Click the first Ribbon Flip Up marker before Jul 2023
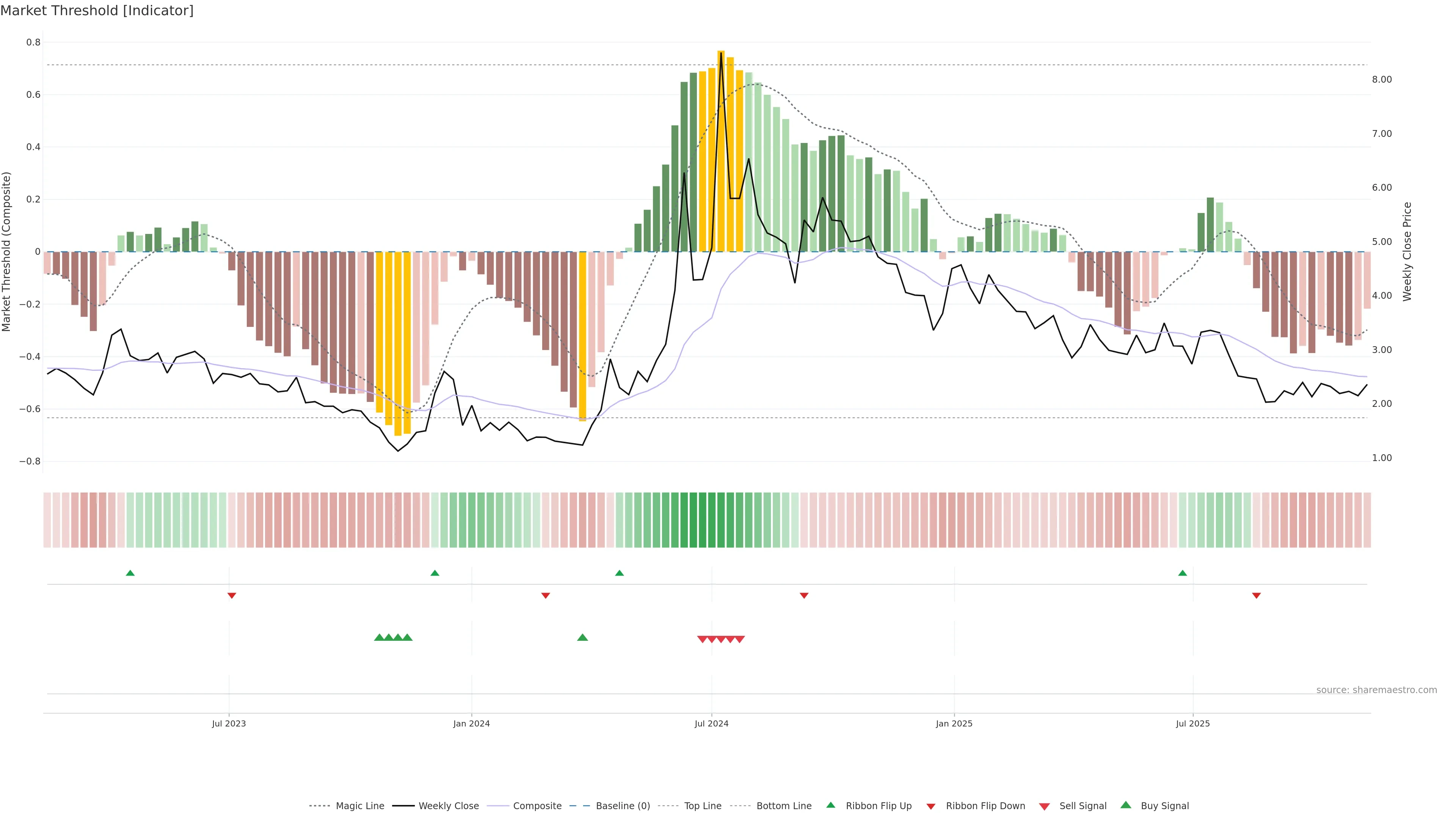This screenshot has width=1456, height=819. 130,573
